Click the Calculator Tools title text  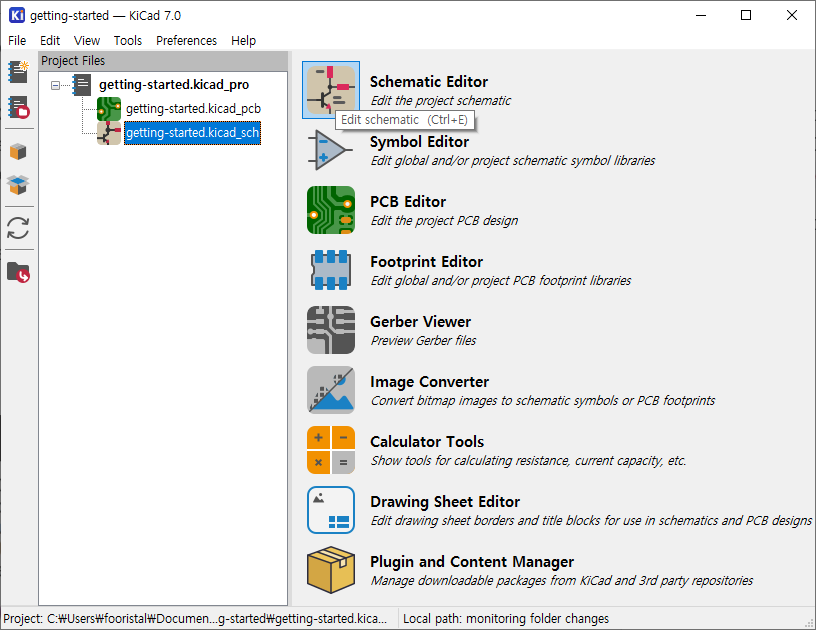click(427, 442)
